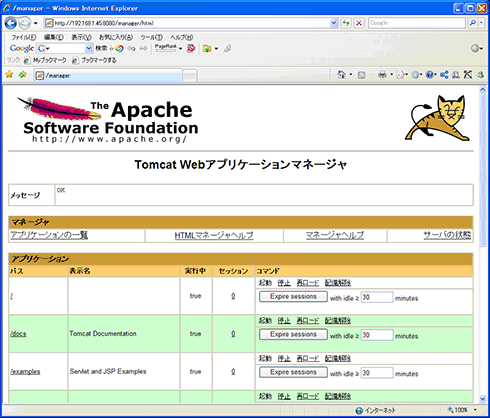Click Expire sessions for the /examples row
Viewport: 490px width, 418px height.
tap(293, 372)
